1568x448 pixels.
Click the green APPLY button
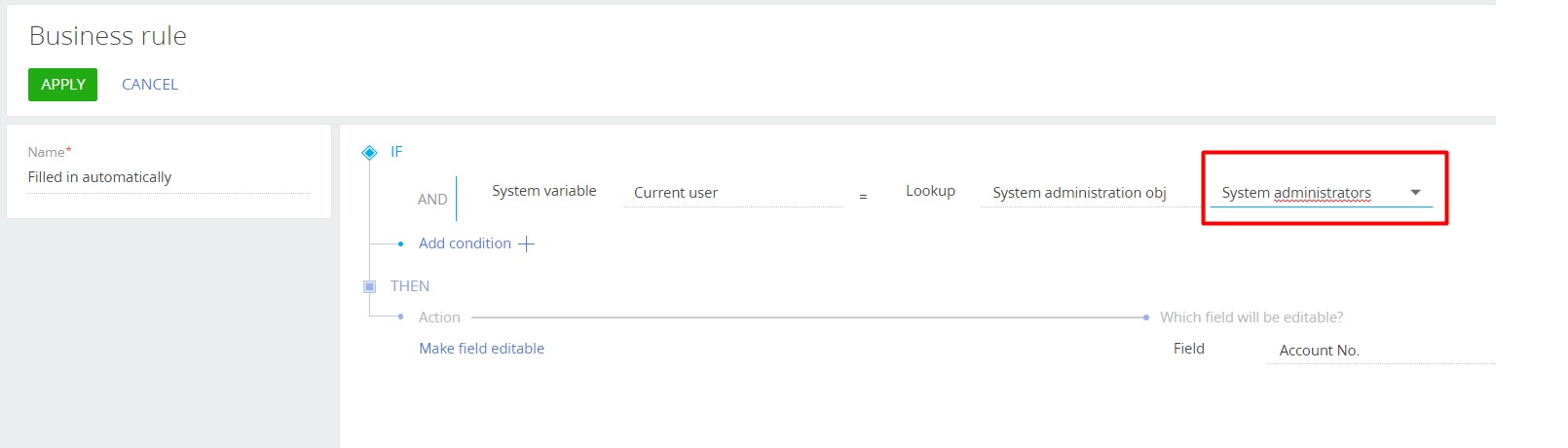click(x=63, y=85)
